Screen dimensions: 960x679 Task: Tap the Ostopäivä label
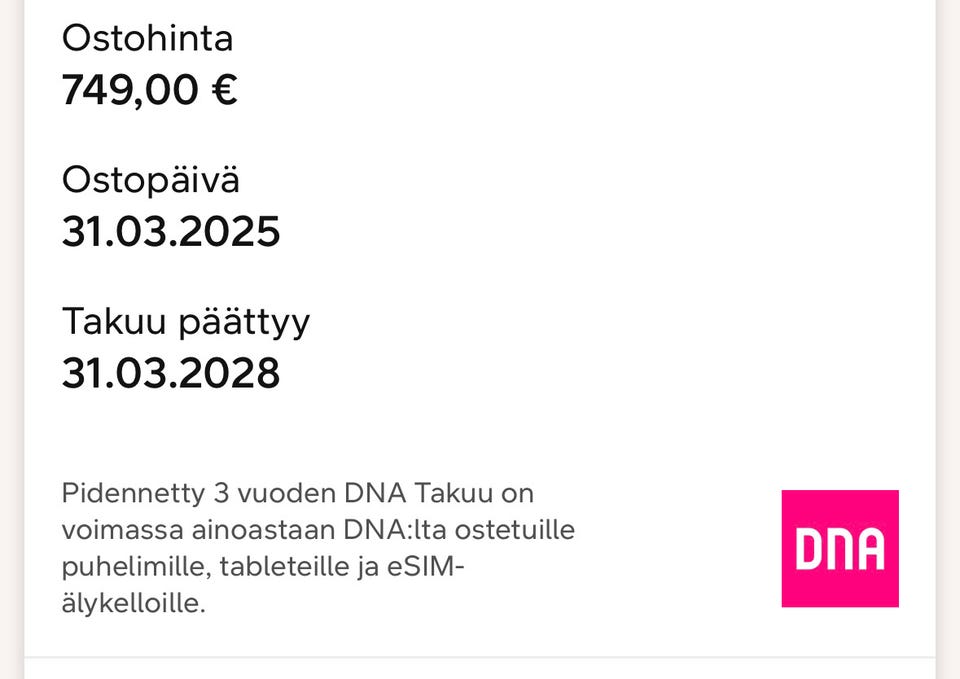pyautogui.click(x=151, y=180)
